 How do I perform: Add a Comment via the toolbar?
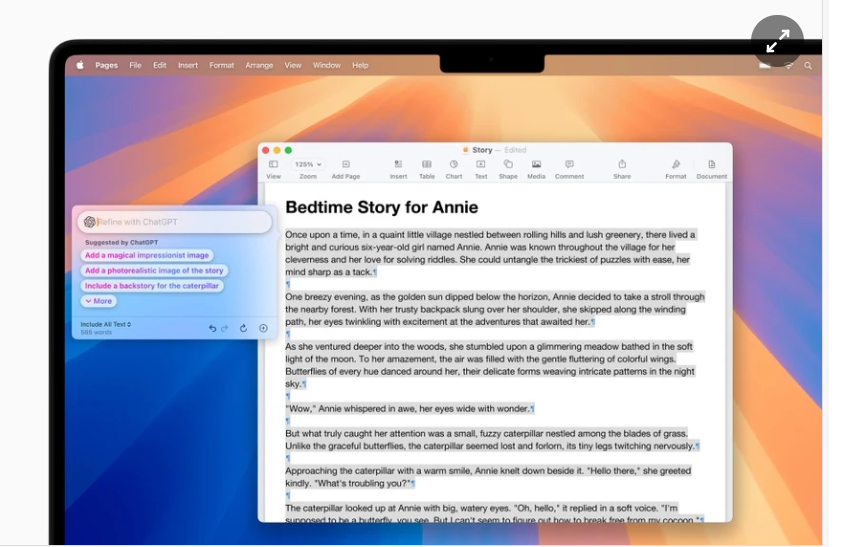pos(569,165)
